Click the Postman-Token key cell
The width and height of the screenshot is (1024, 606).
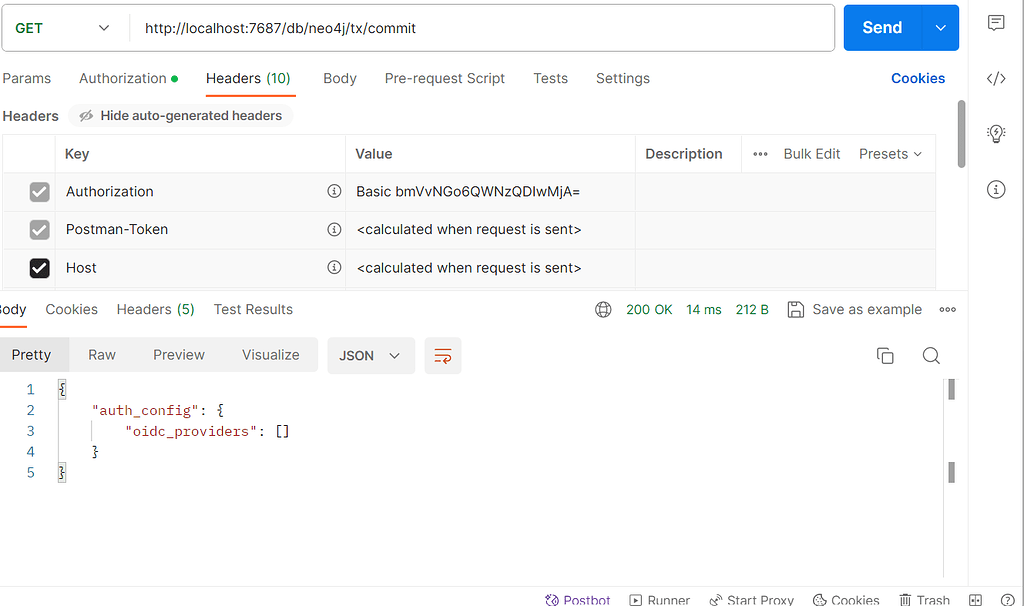click(200, 230)
